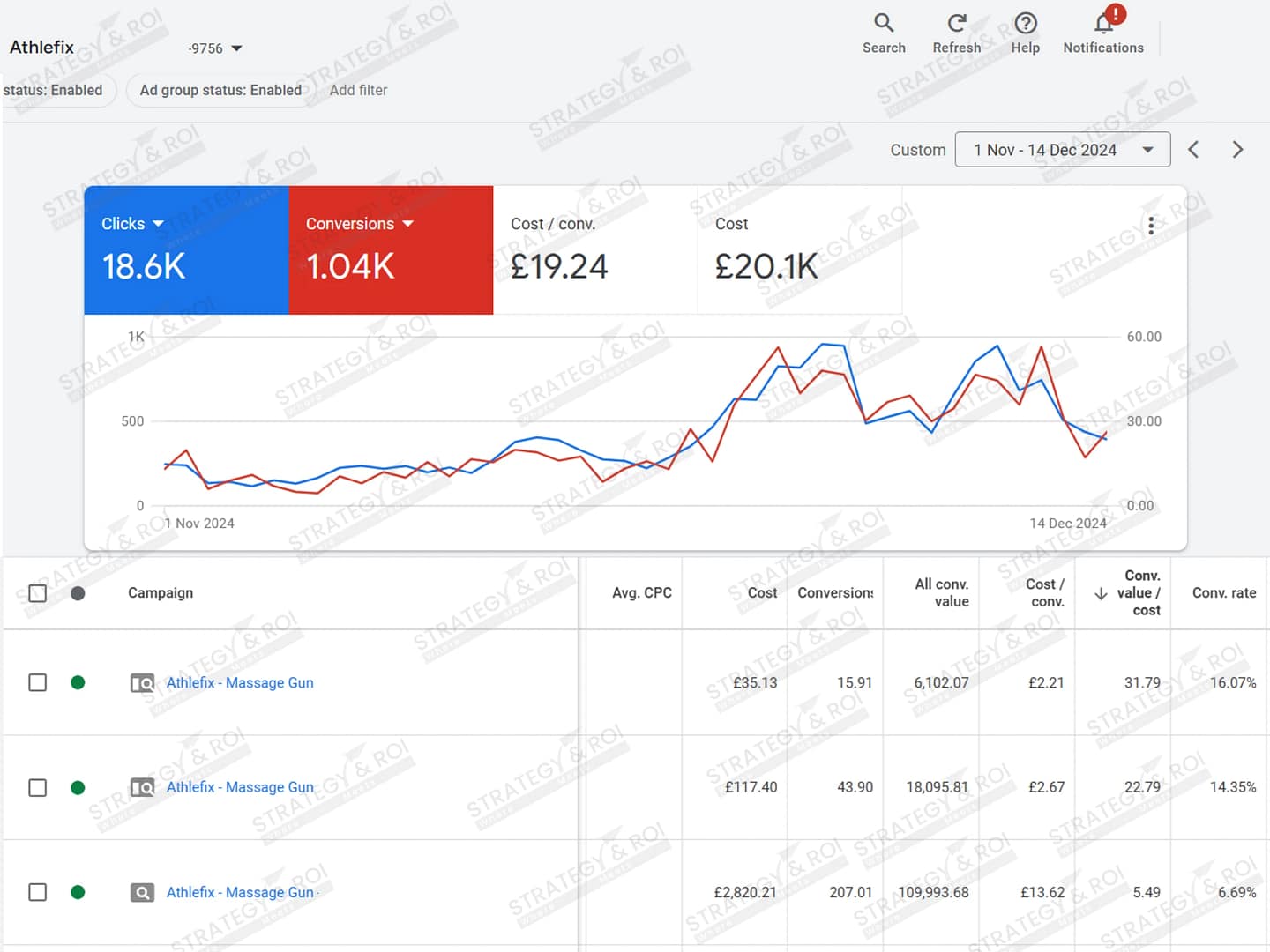
Task: Open the 1 Nov - 14 Dec 2024 date dropdown
Action: [1062, 150]
